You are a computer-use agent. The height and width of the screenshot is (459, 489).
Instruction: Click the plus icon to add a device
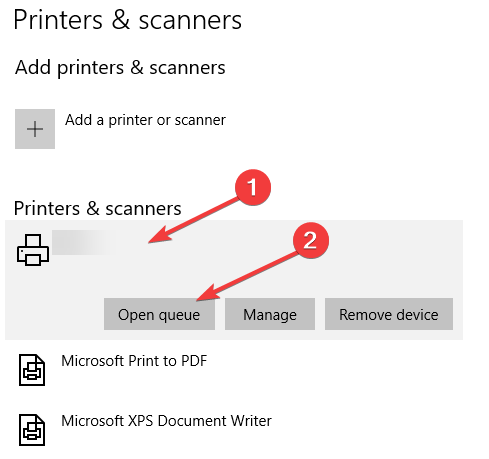tap(35, 129)
